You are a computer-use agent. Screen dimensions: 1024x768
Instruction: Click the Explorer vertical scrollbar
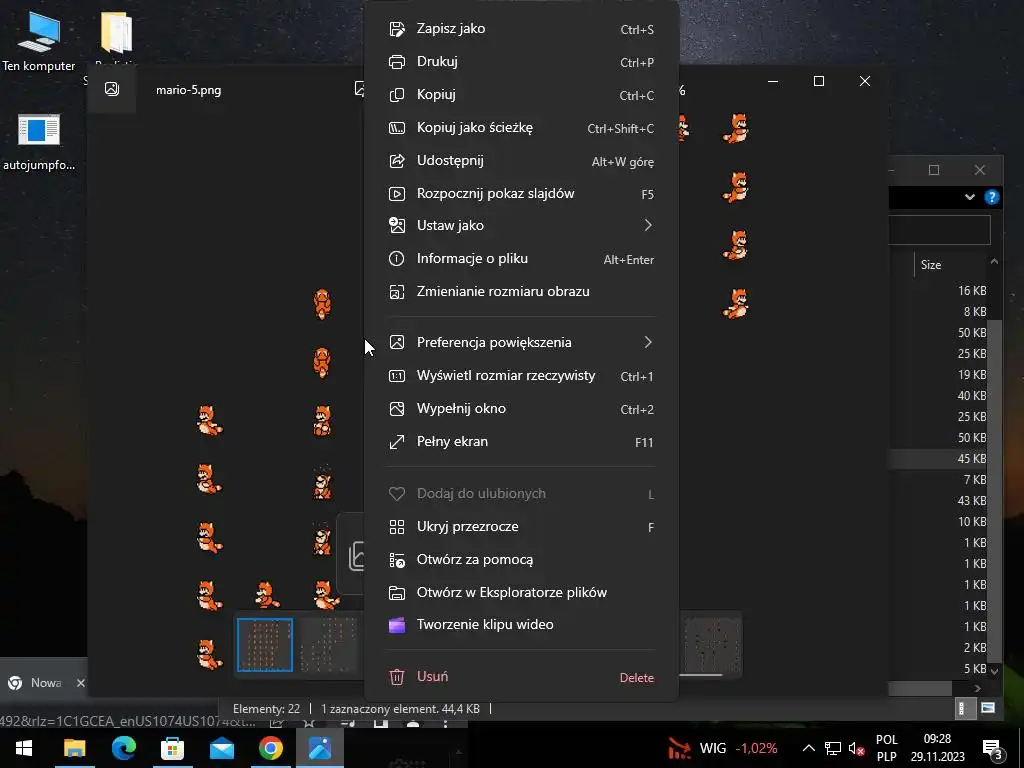(995, 490)
